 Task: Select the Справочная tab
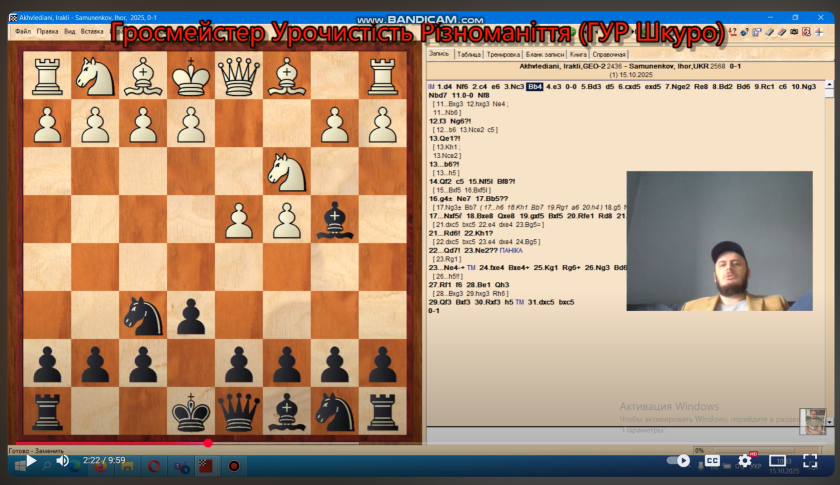click(x=609, y=53)
